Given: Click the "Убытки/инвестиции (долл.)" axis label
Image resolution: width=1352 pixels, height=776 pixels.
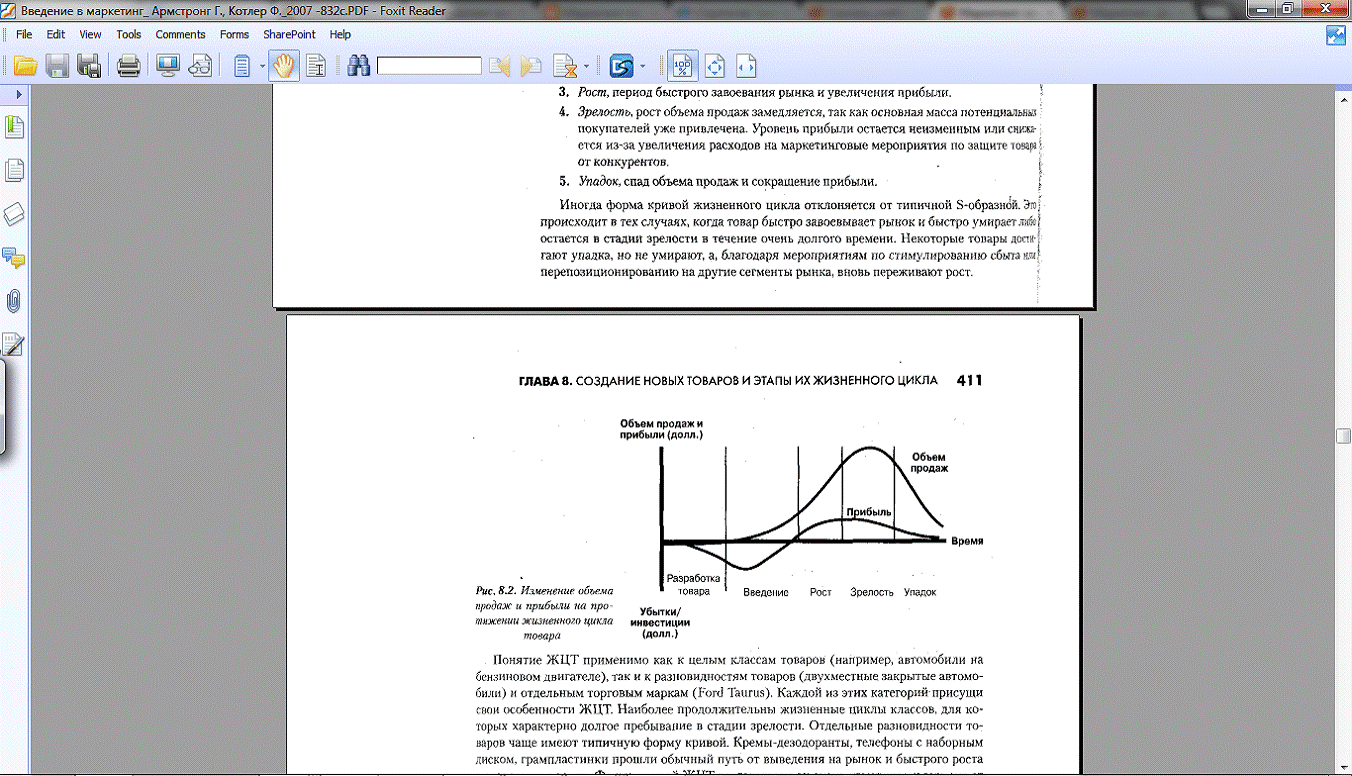Looking at the screenshot, I should coord(659,622).
